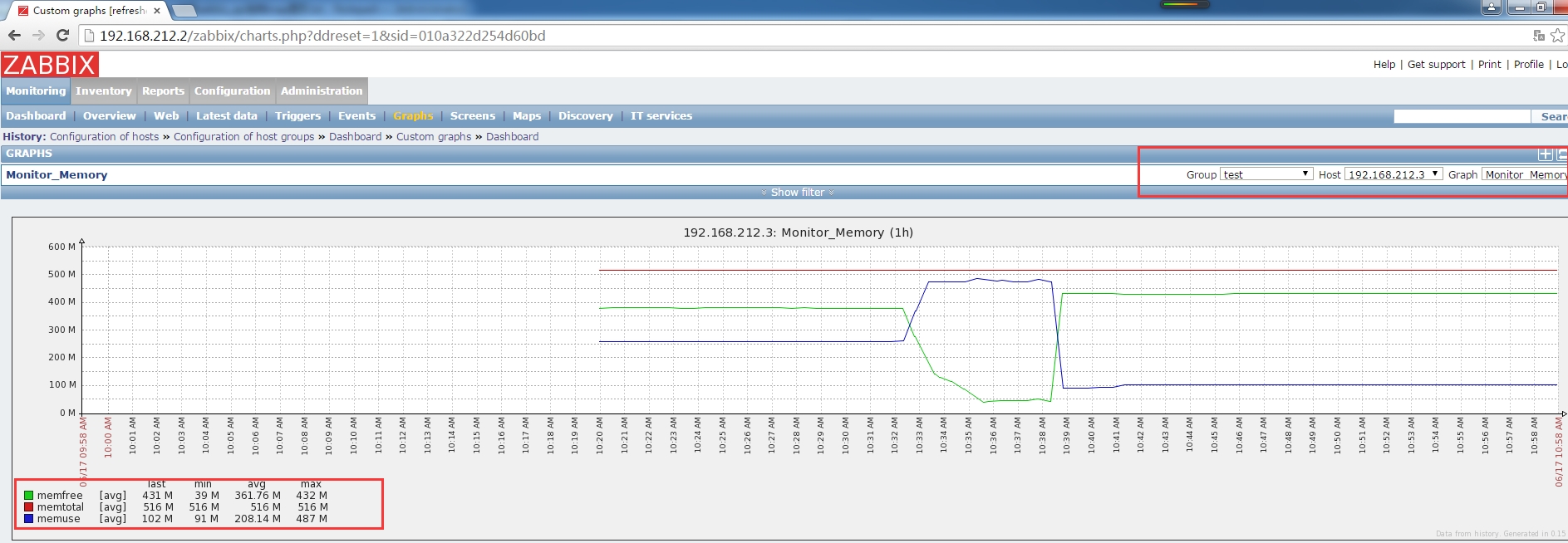Click the Zabbix search input box
Screen dimensions: 1568x543
(x=1462, y=116)
